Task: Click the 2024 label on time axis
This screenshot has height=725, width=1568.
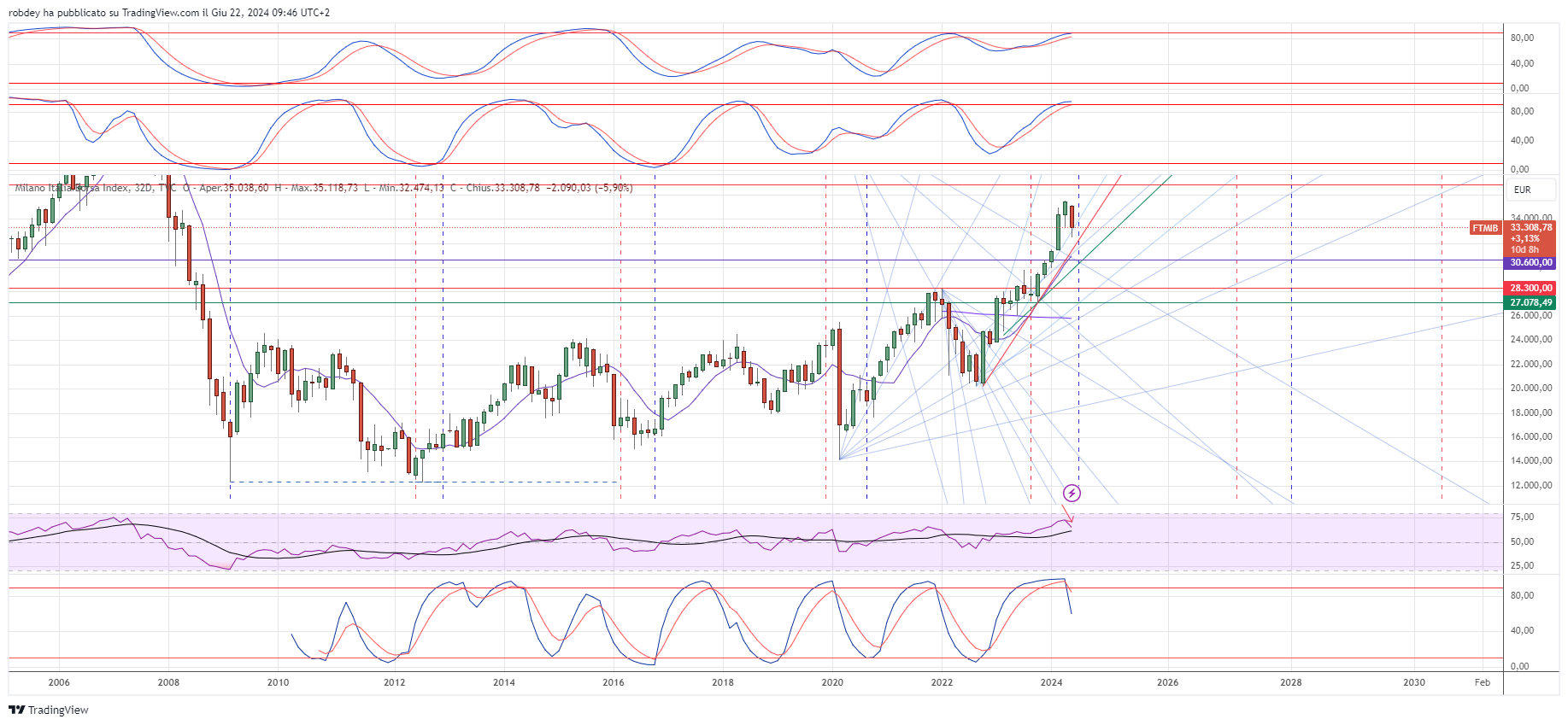Action: point(1051,682)
